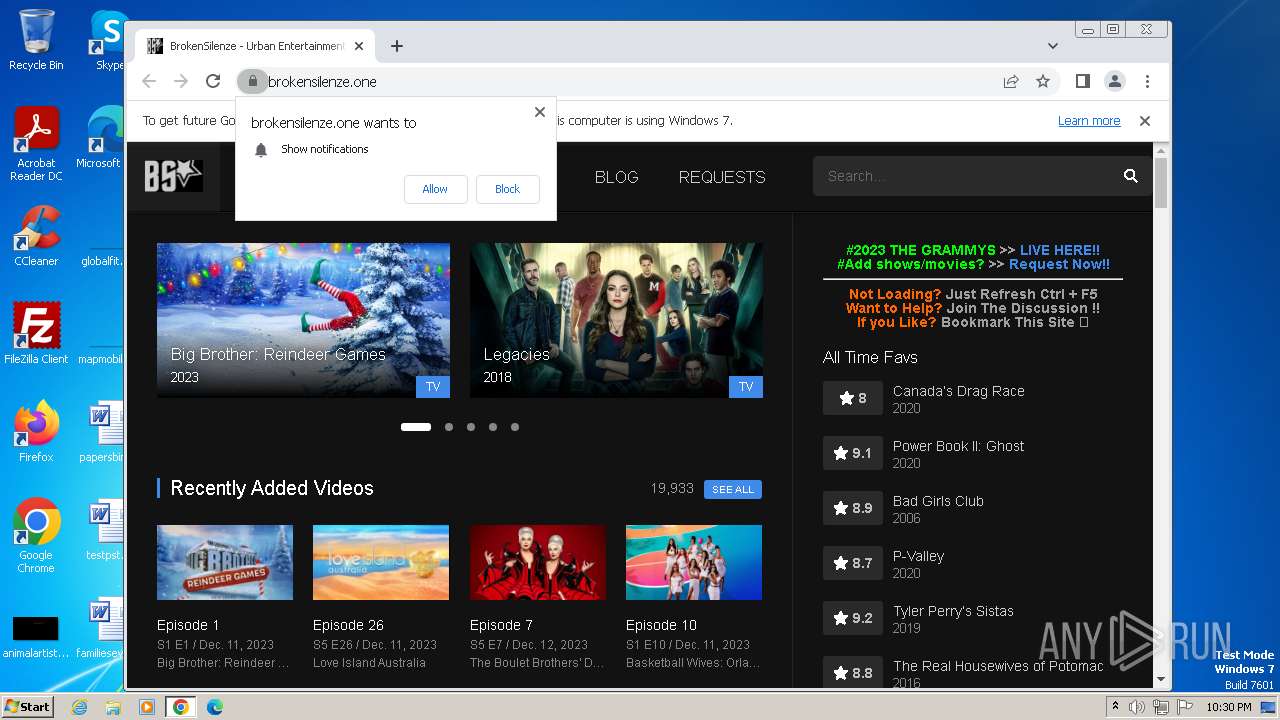Open Canada's Drag Race

pos(958,391)
